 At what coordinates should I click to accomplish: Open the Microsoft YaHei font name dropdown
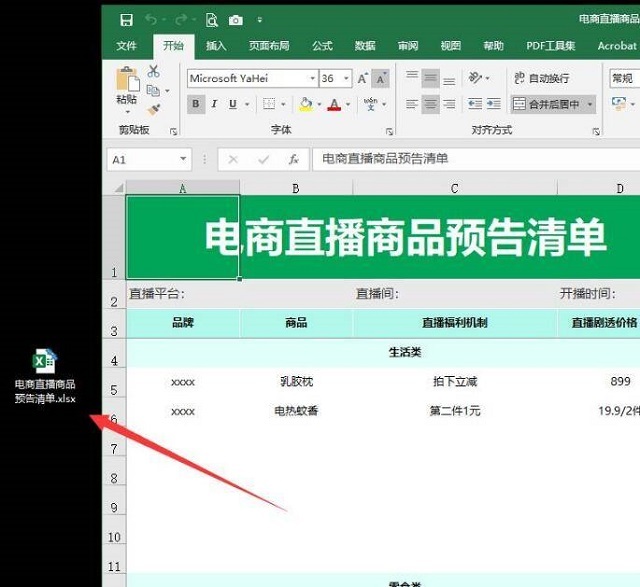(312, 78)
